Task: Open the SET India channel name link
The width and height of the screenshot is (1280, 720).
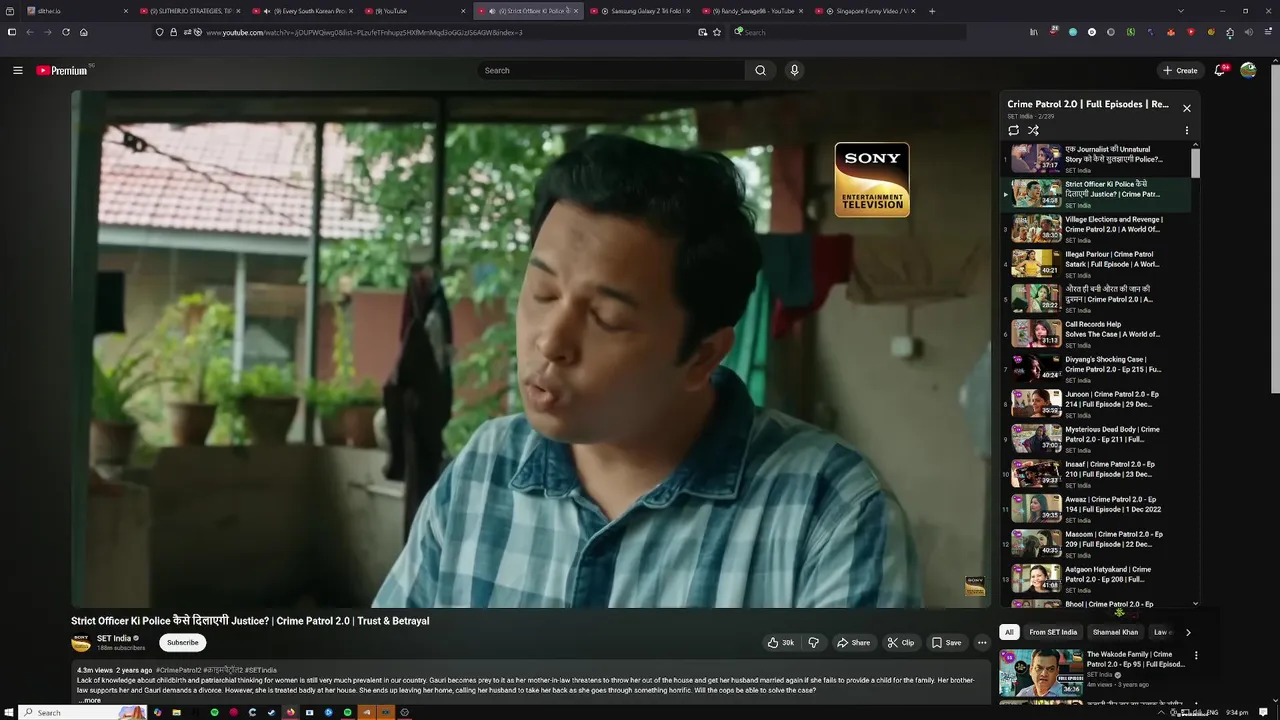Action: (114, 638)
